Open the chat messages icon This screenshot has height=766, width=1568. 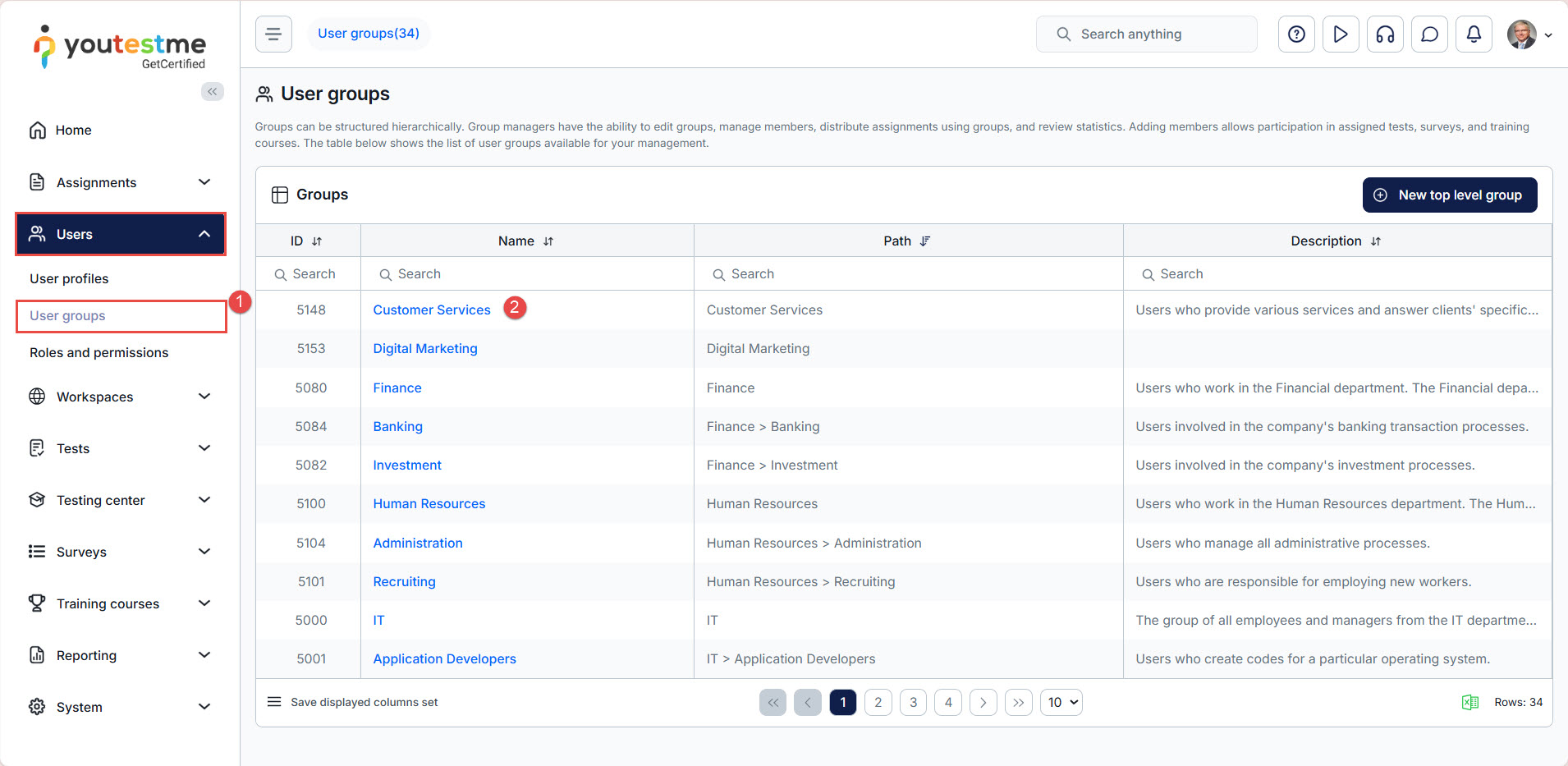click(1429, 34)
